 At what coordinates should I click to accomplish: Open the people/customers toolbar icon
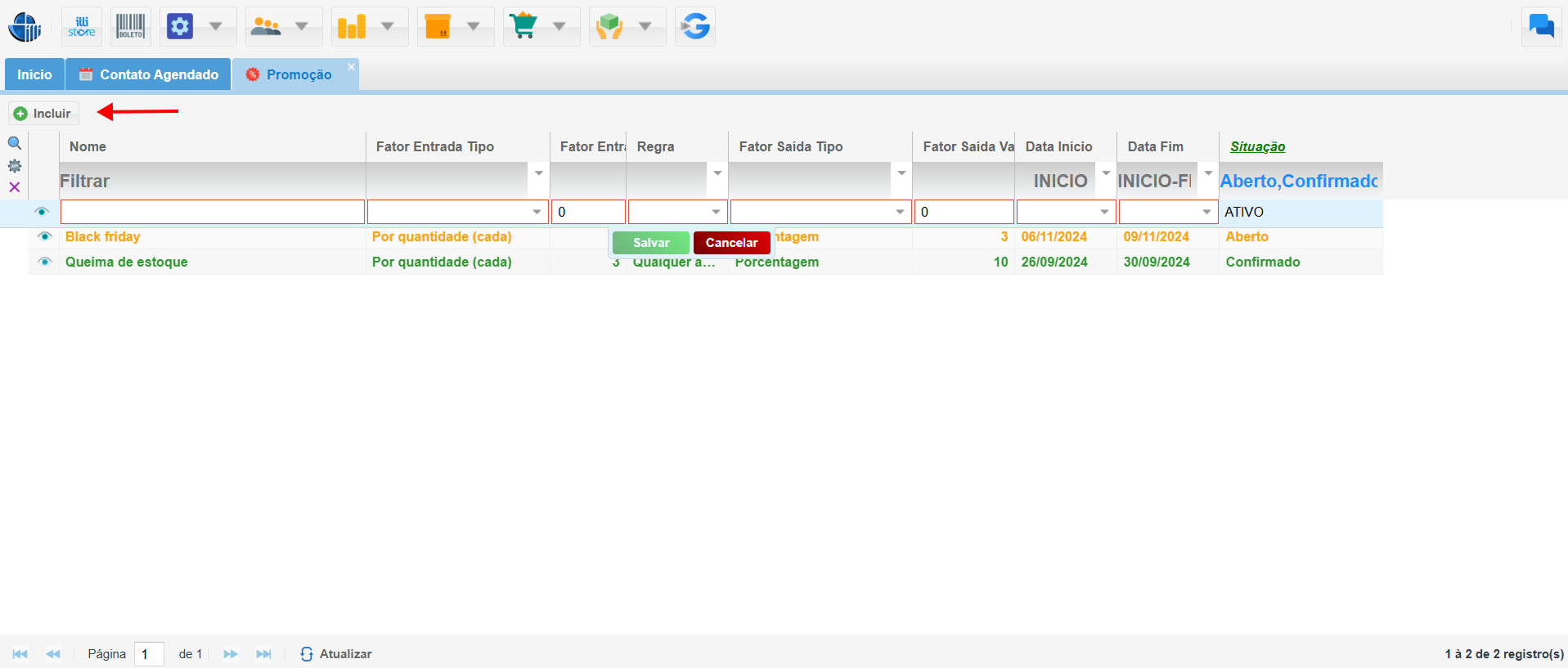266,27
